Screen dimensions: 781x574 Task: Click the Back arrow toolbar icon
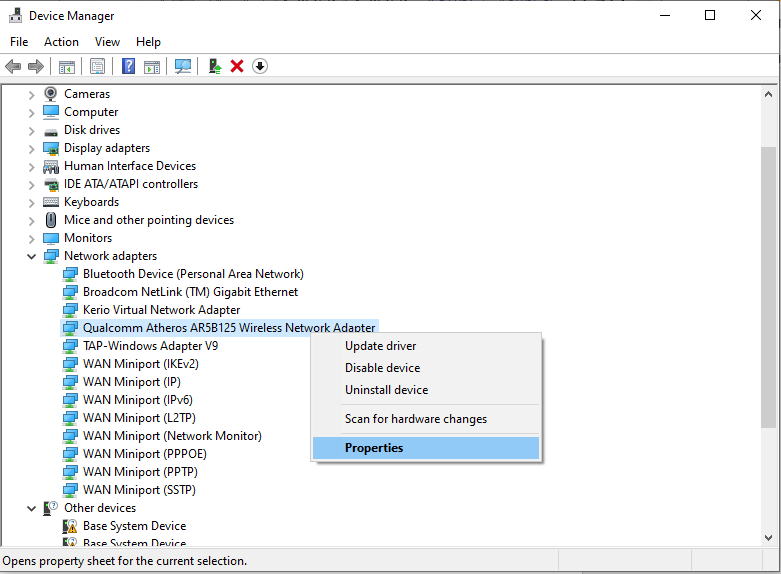pos(13,66)
